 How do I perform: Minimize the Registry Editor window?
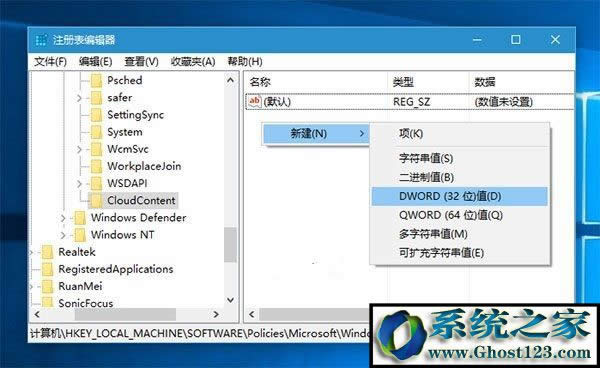pyautogui.click(x=477, y=40)
